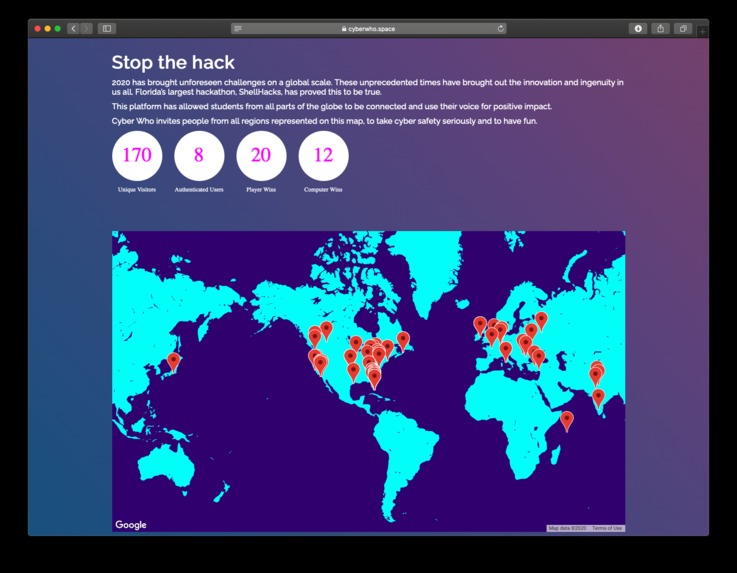Click the map marker on Italy
Image resolution: width=737 pixels, height=573 pixels.
point(505,352)
